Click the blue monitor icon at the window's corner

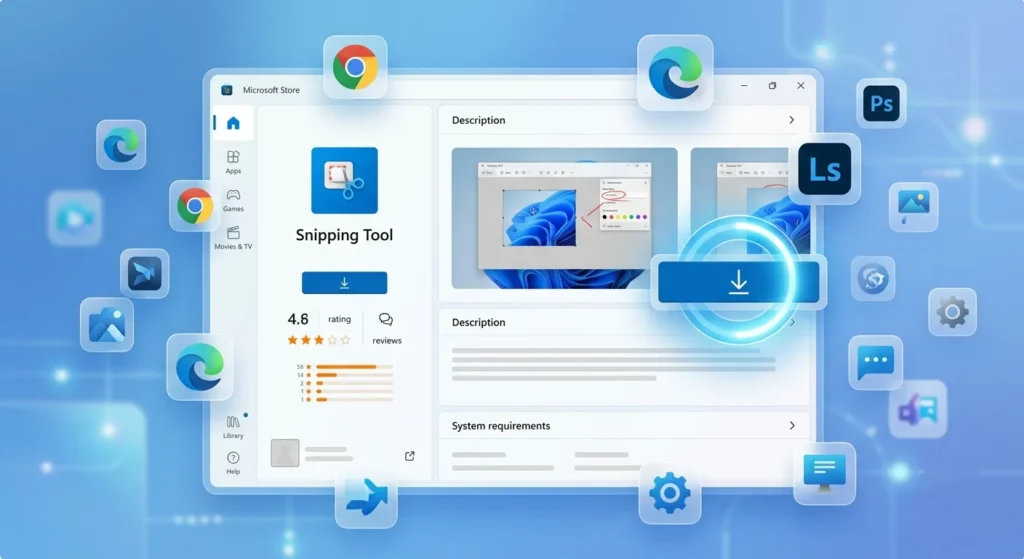pos(824,473)
